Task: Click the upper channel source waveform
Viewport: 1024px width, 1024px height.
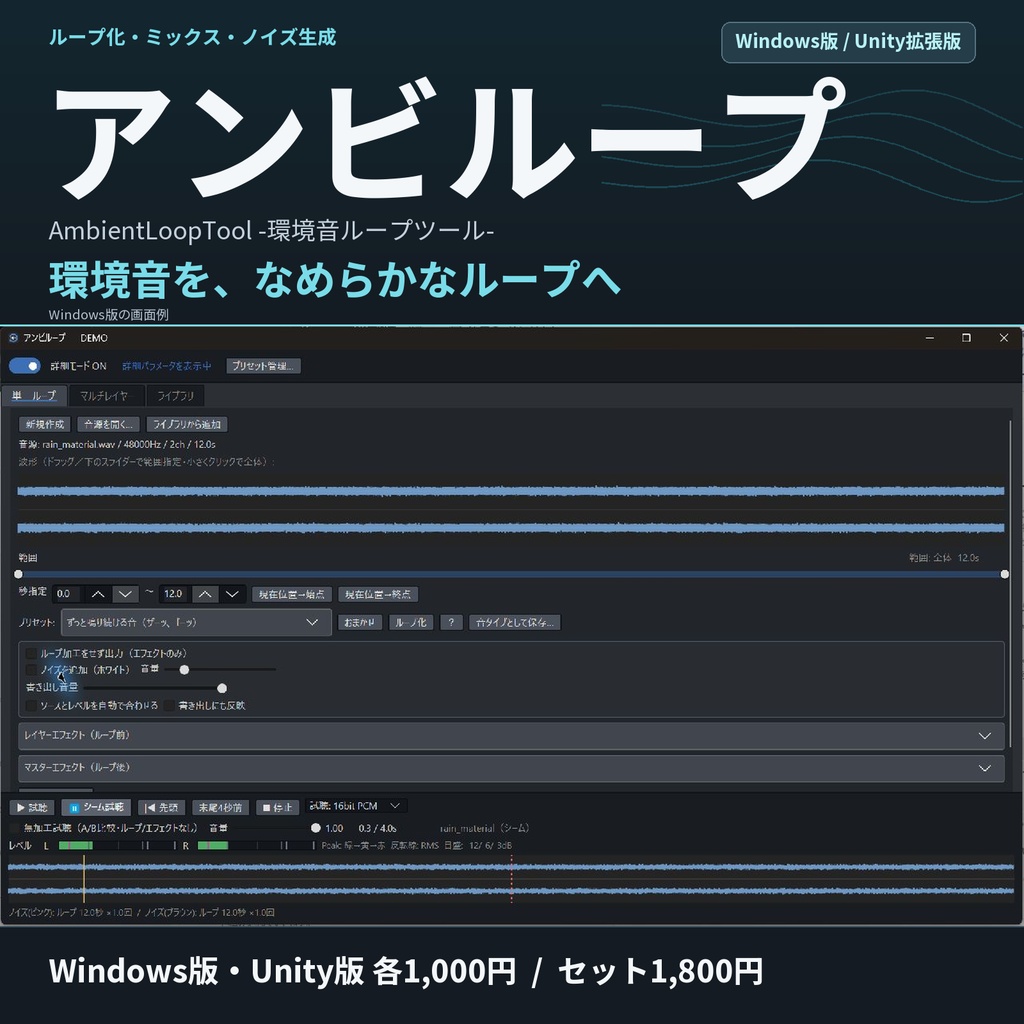Action: (x=511, y=491)
